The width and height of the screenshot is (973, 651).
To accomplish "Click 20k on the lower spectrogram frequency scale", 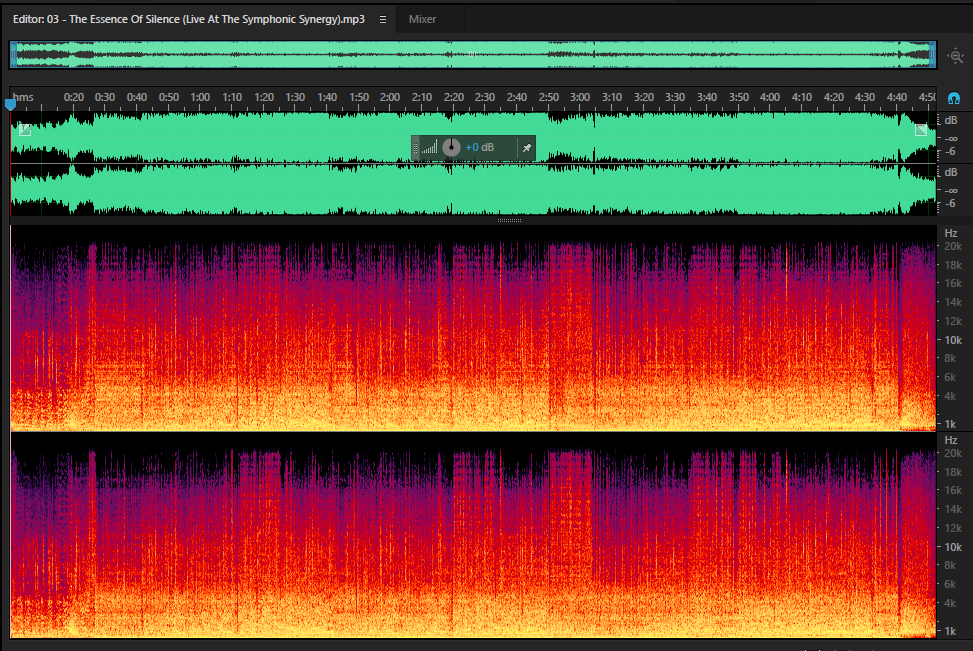I will point(953,454).
